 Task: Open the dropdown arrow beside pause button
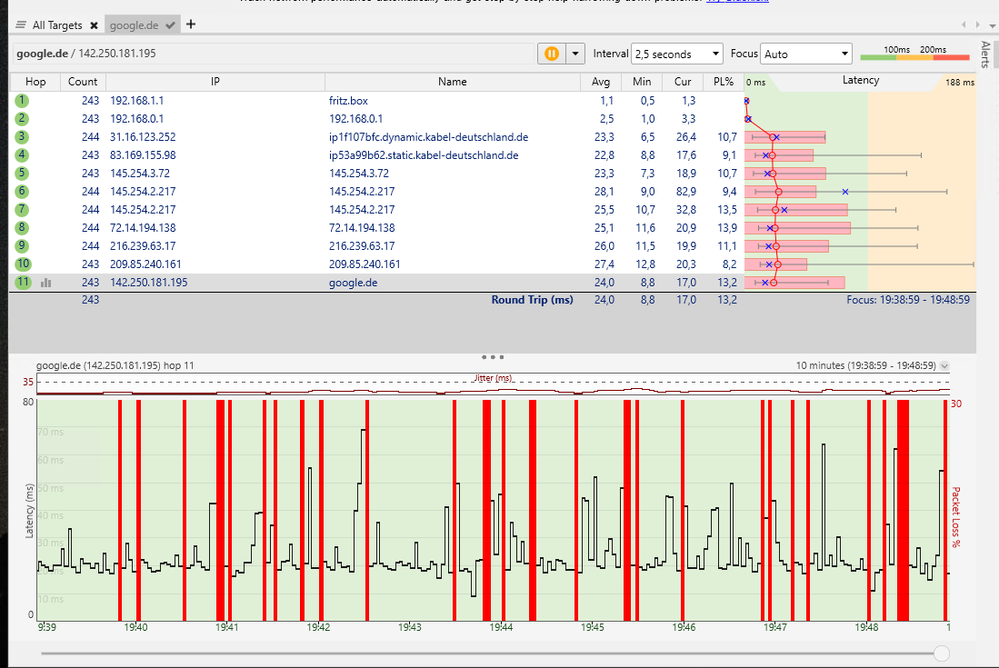click(575, 54)
